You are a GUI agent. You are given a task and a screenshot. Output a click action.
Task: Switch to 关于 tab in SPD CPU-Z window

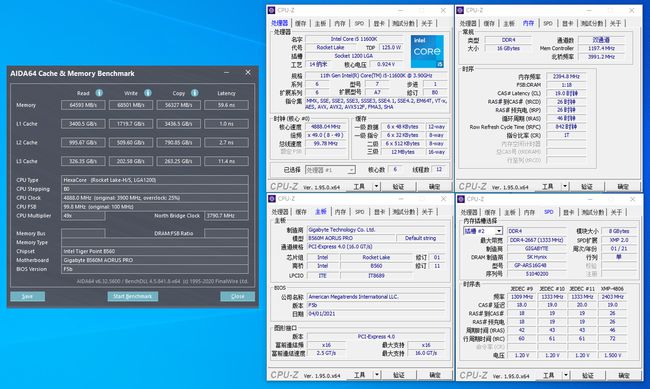616,212
